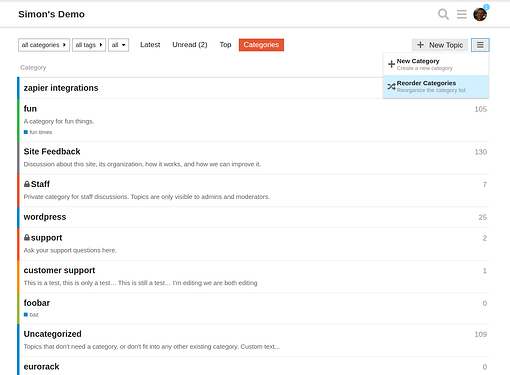This screenshot has height=375, width=510.
Task: Click the Site Feedback description text
Action: coord(142,164)
